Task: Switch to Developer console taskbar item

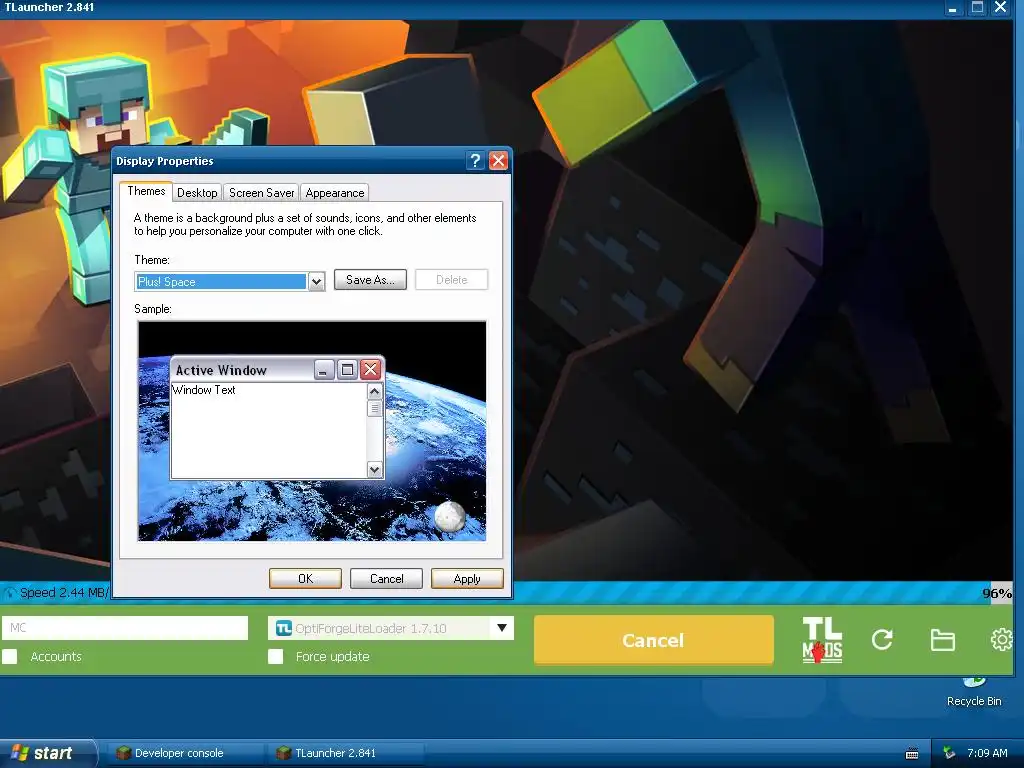Action: click(x=187, y=753)
